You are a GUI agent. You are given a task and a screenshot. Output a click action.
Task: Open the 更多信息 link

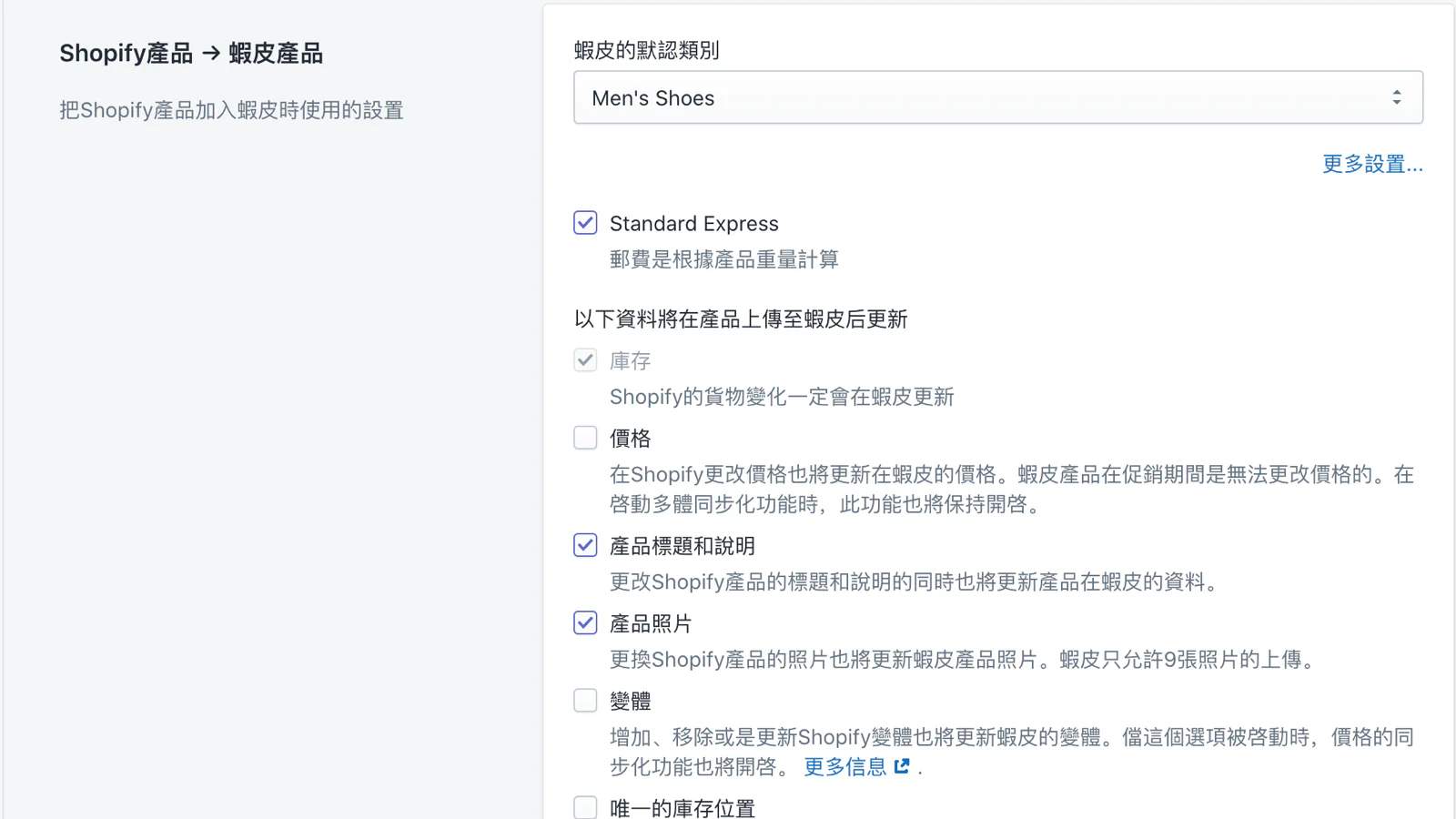click(x=845, y=767)
